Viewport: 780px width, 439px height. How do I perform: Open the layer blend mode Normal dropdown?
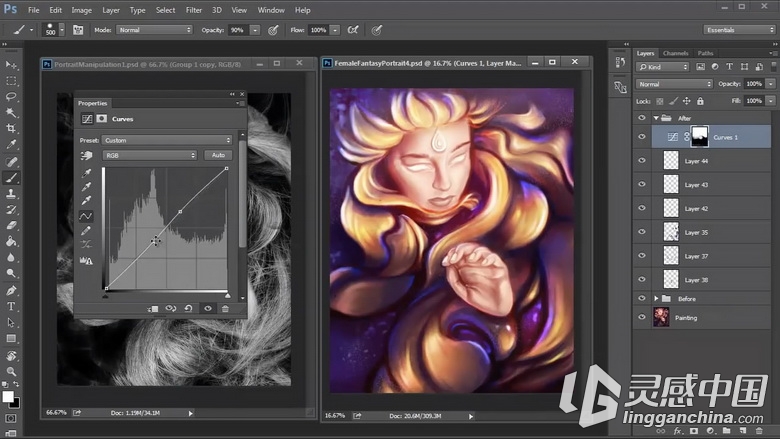[674, 84]
